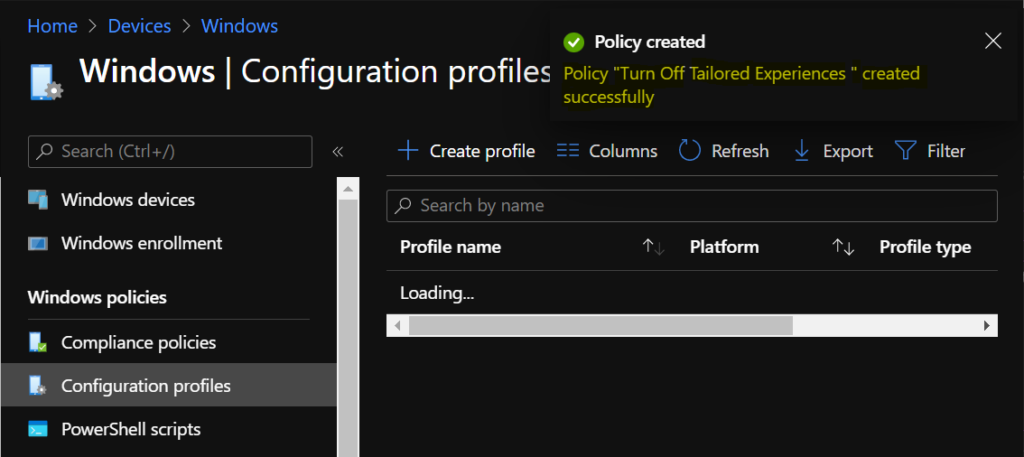1024x457 pixels.
Task: Click the Home breadcrumb link
Action: pos(52,26)
